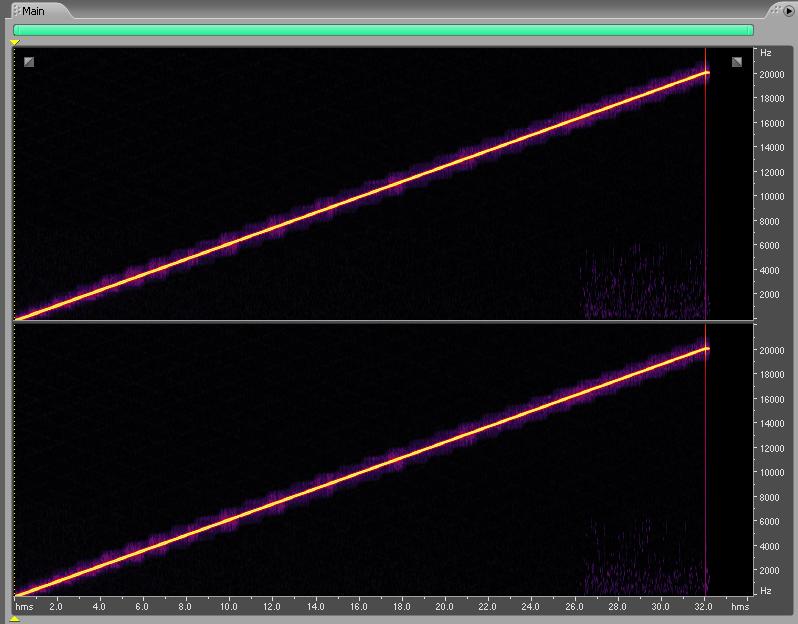Click the left edge handle of the green zoom bar
The width and height of the screenshot is (798, 624).
pos(16,30)
